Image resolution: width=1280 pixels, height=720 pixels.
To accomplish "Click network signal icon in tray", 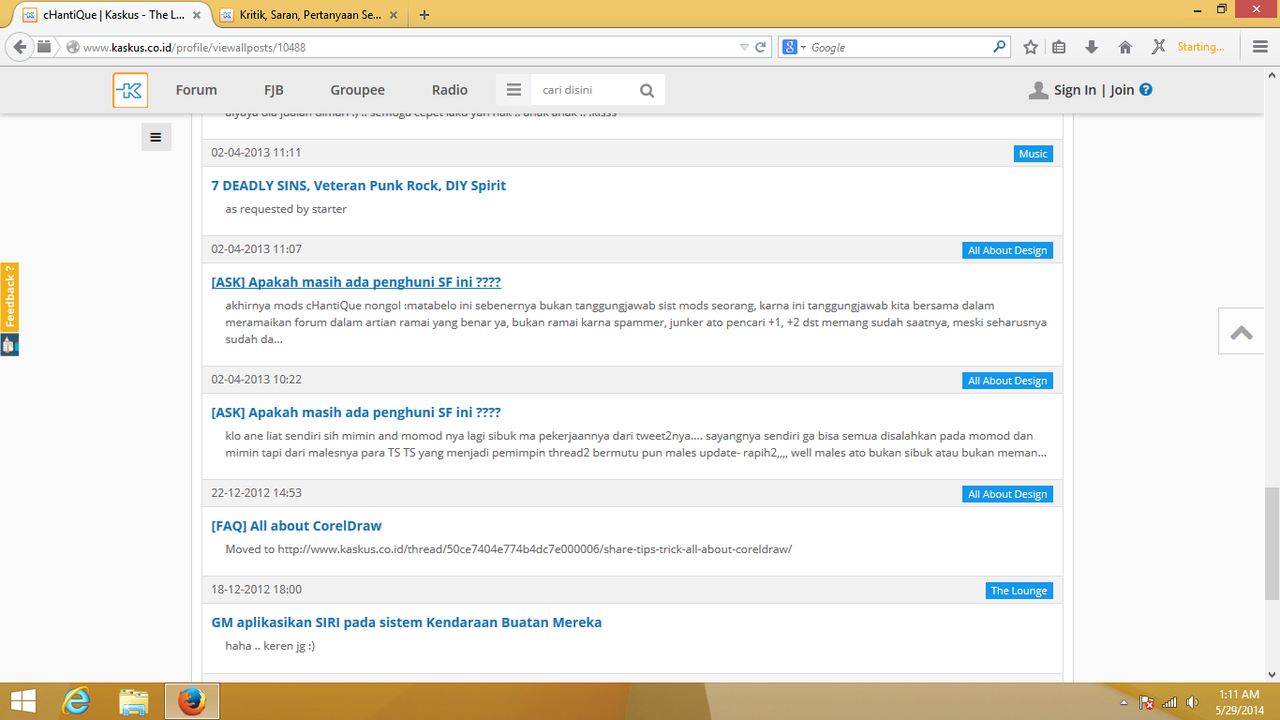I will pos(1170,702).
